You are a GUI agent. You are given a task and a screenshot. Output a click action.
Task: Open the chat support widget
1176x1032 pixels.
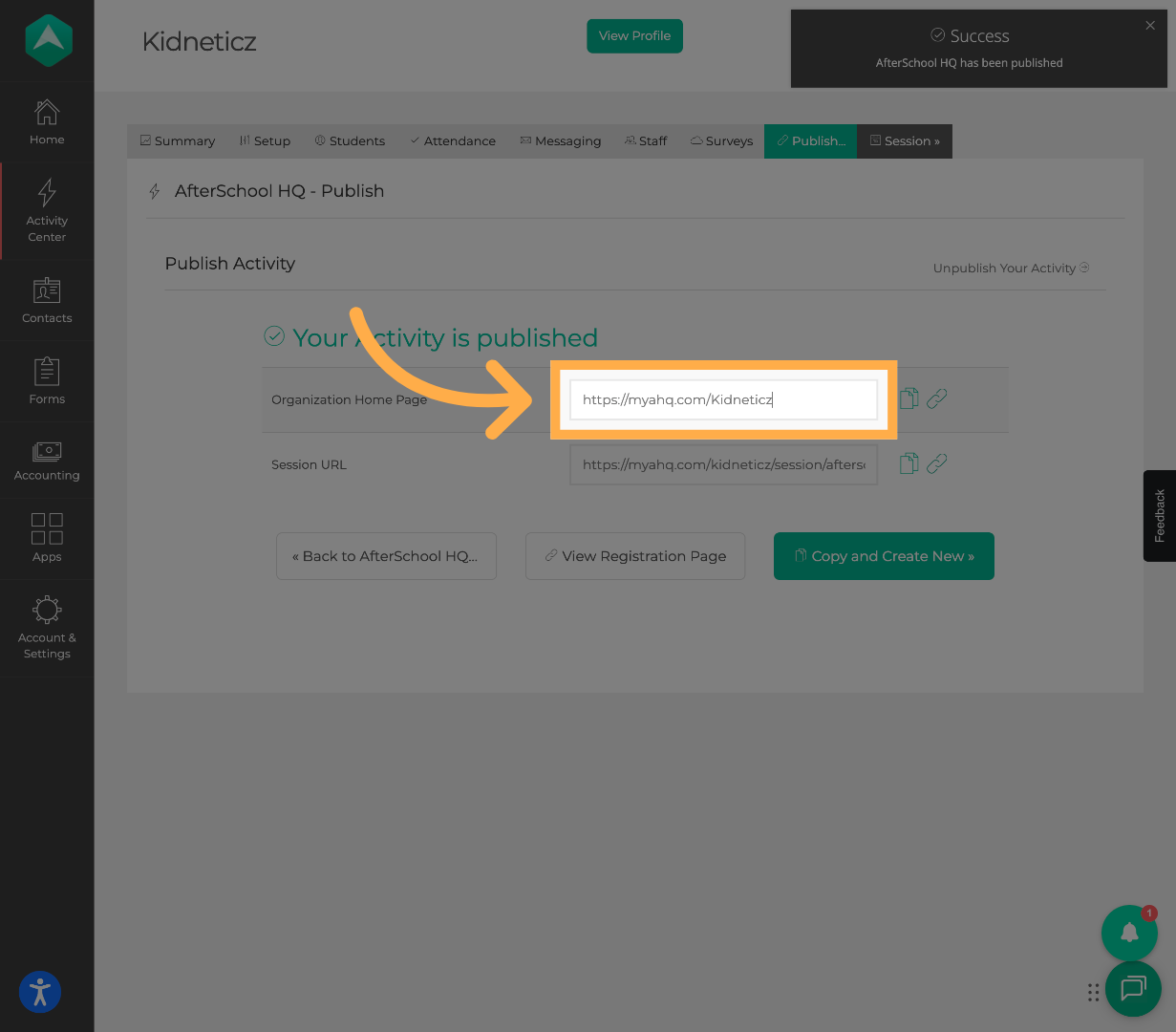(1133, 988)
